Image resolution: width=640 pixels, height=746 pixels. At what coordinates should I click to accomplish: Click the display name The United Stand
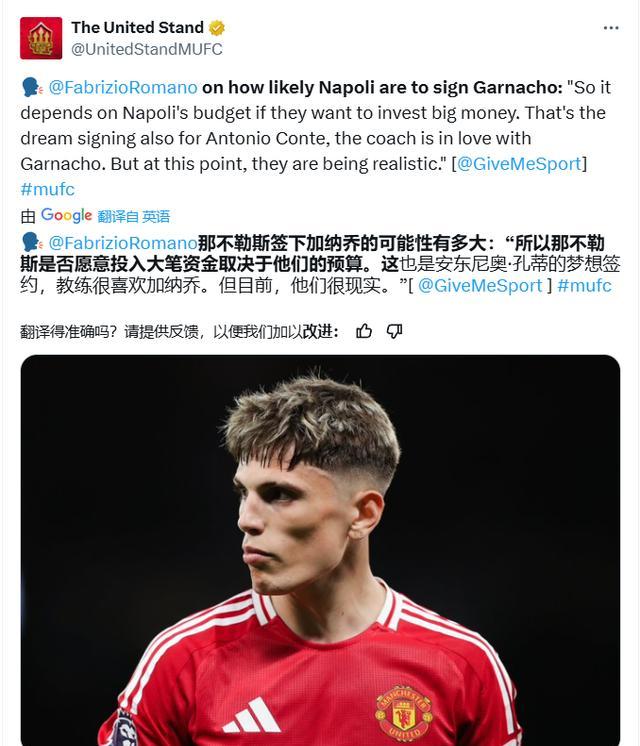pos(137,28)
